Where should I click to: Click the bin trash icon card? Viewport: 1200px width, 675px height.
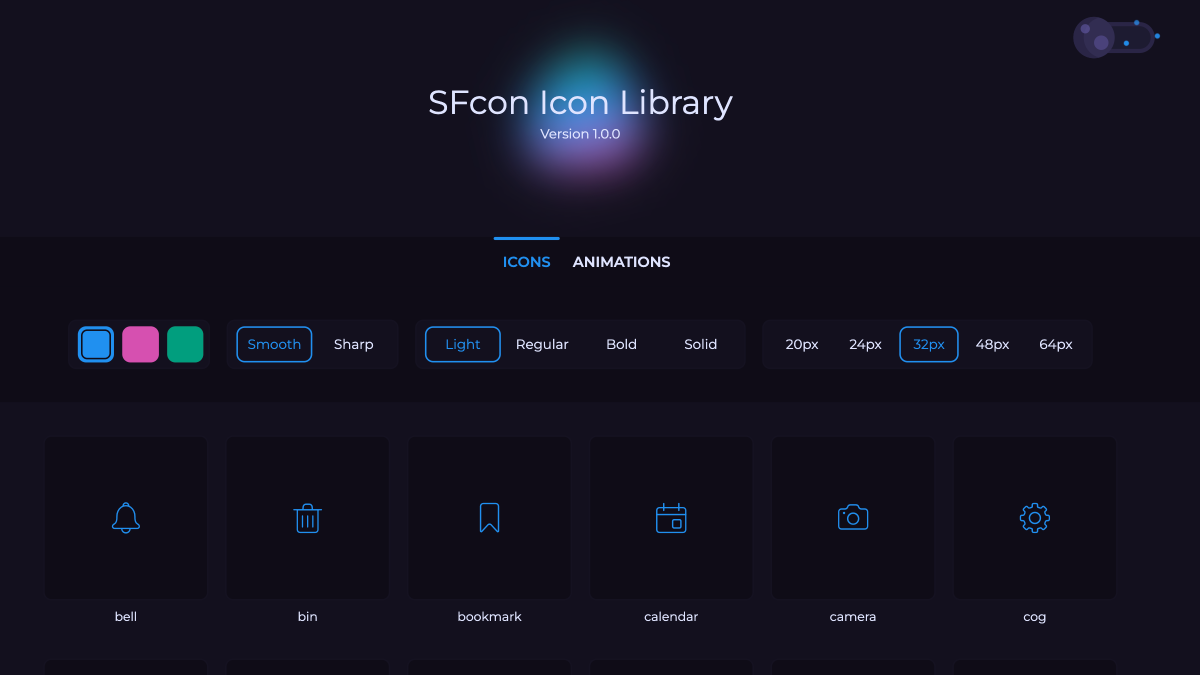tap(308, 518)
